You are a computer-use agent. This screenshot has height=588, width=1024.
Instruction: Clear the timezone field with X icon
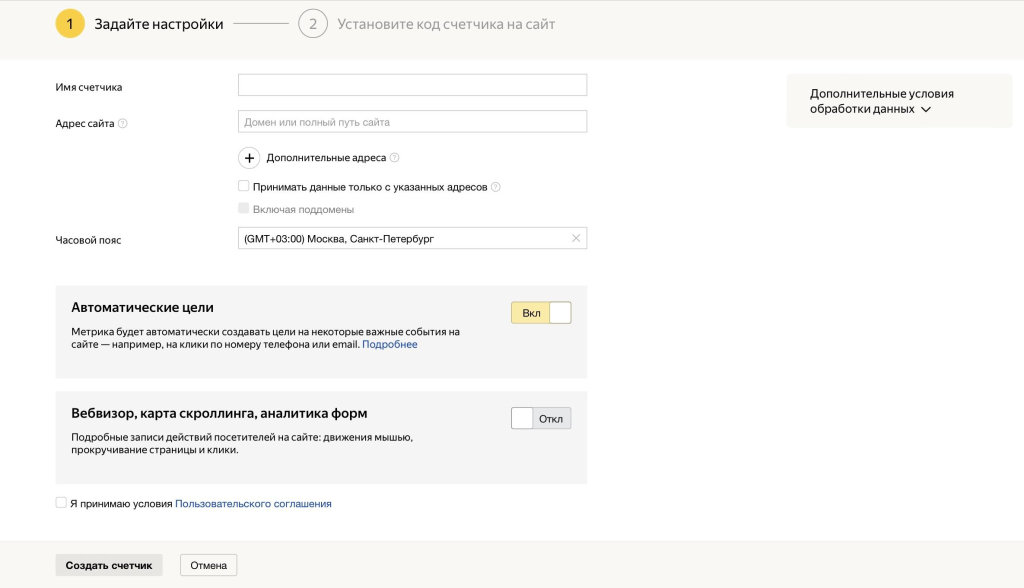pyautogui.click(x=575, y=238)
